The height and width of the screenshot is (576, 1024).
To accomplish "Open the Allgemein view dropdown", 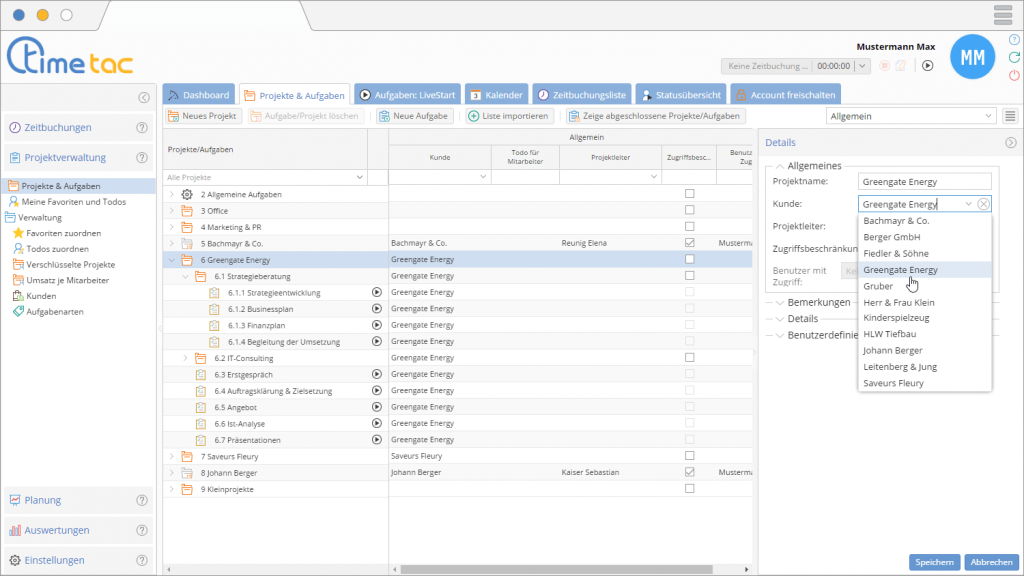I will coord(910,116).
